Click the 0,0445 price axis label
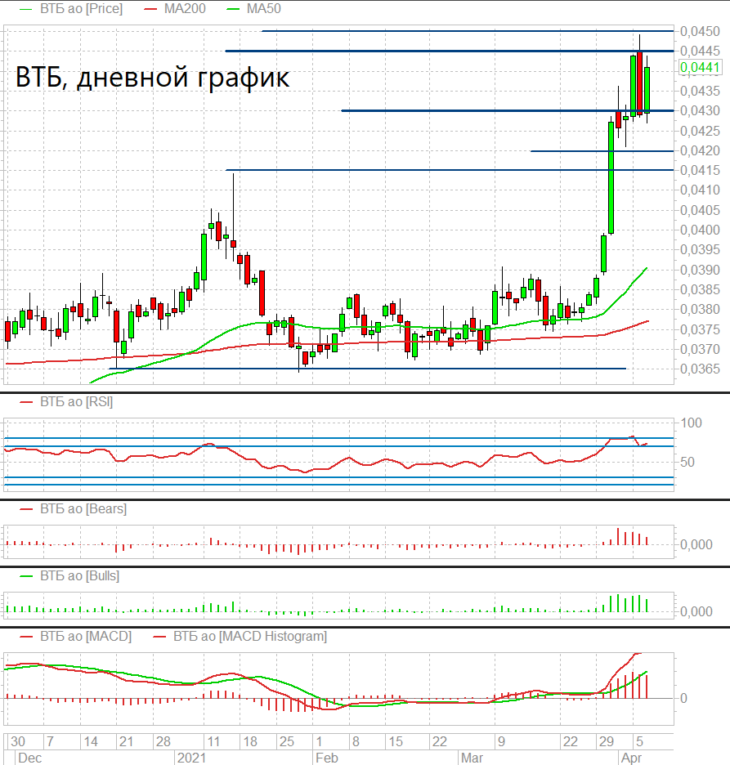The height and width of the screenshot is (765, 730). [x=700, y=51]
